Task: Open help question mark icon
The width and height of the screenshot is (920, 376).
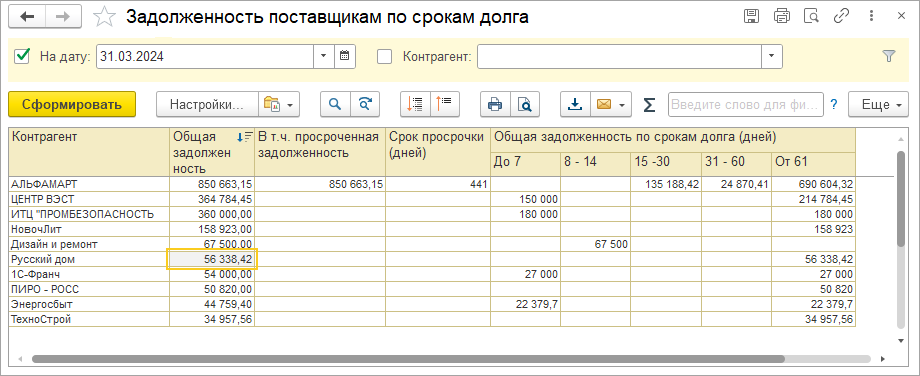Action: (x=834, y=104)
